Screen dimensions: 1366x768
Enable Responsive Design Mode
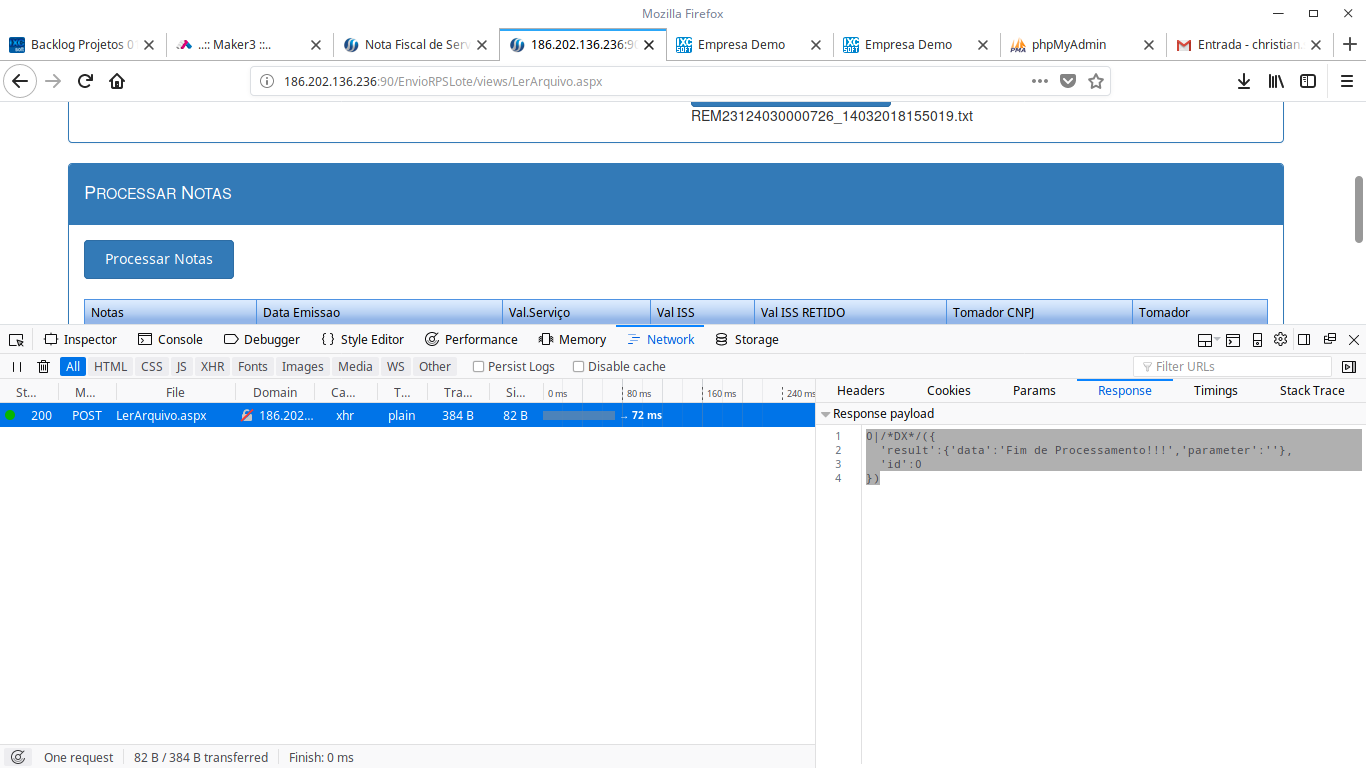(x=1257, y=340)
